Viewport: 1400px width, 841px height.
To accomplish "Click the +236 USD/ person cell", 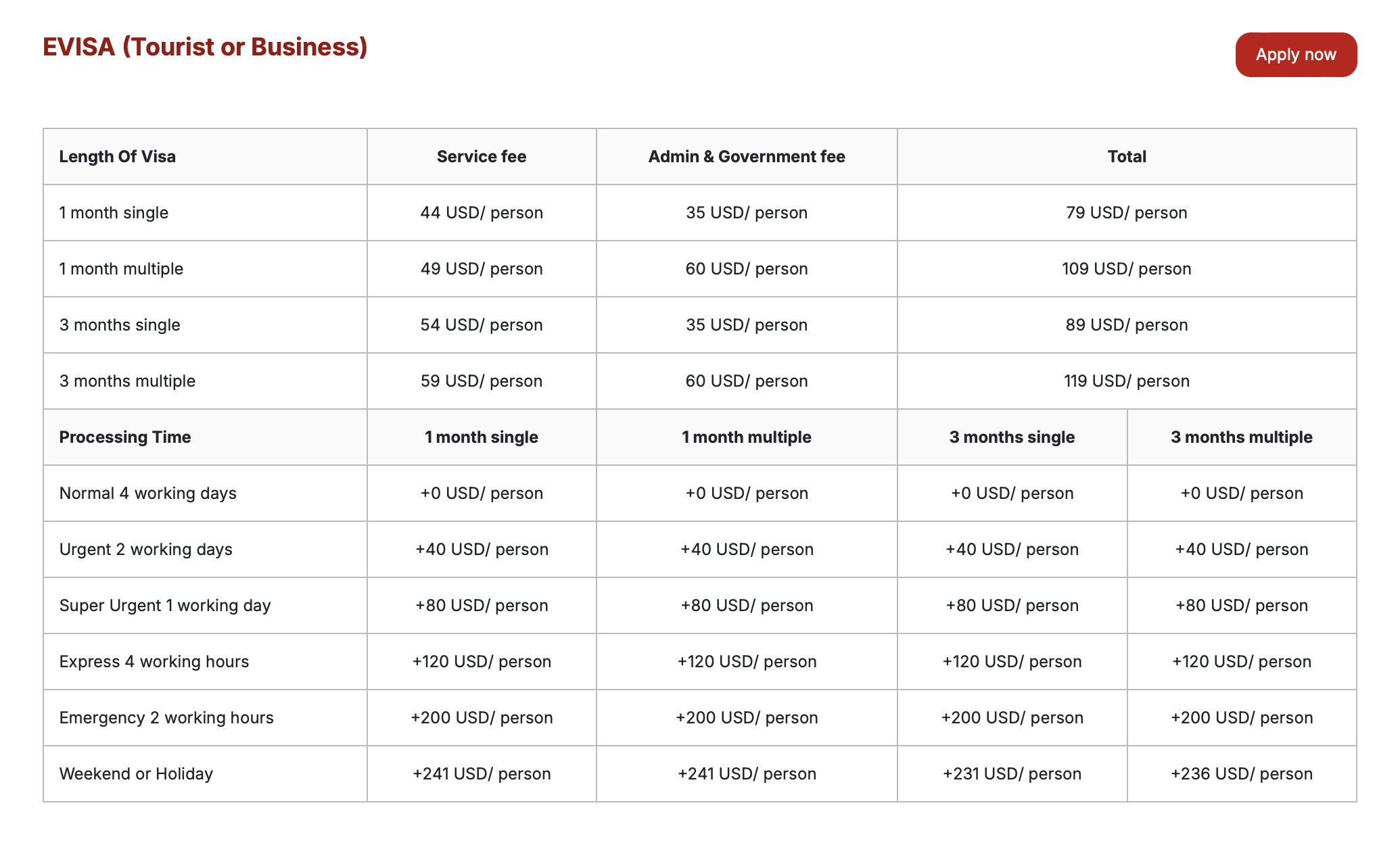I will pos(1242,774).
